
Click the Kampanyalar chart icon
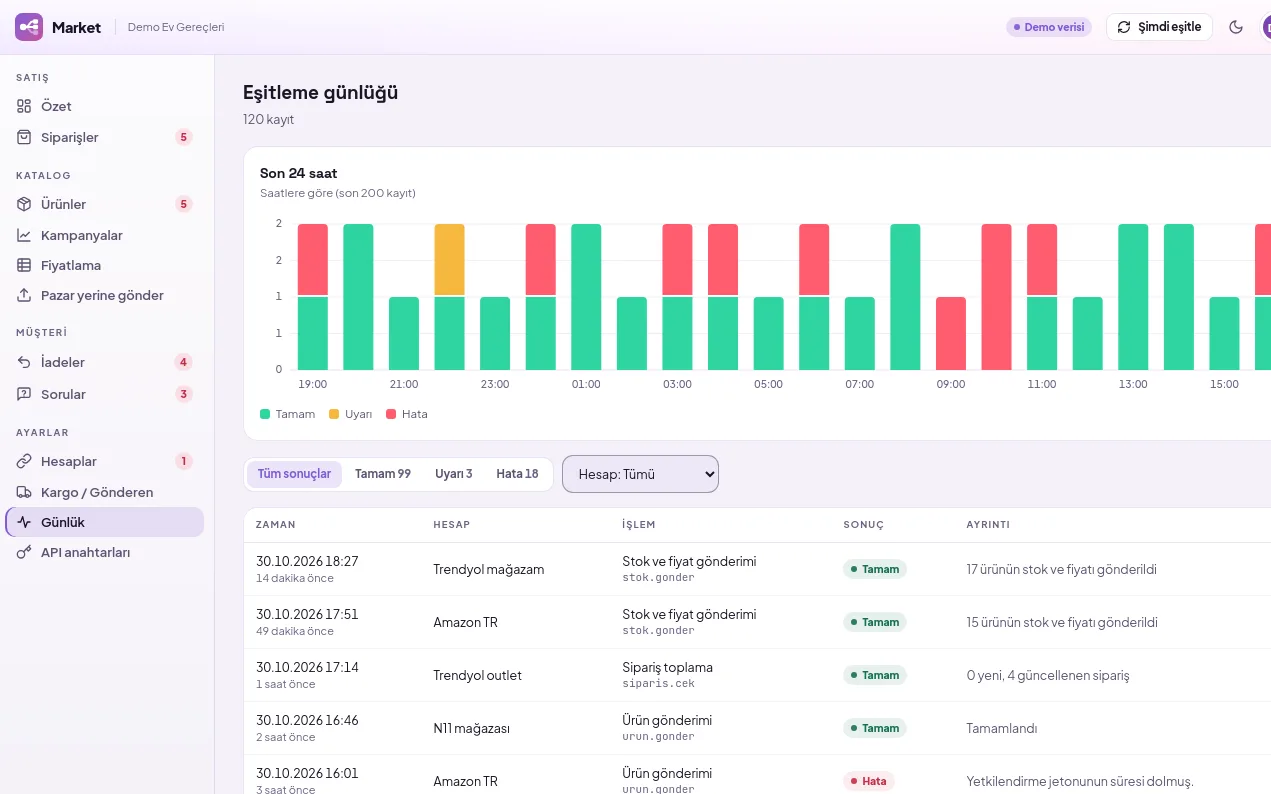pyautogui.click(x=25, y=235)
